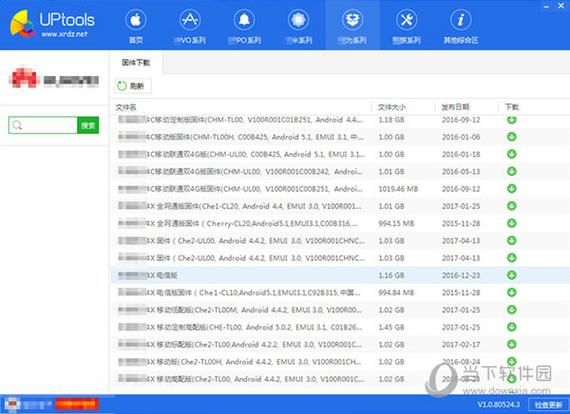The width and height of the screenshot is (570, 414).
Task: Sort by the 文件大小 column header
Action: [392, 107]
